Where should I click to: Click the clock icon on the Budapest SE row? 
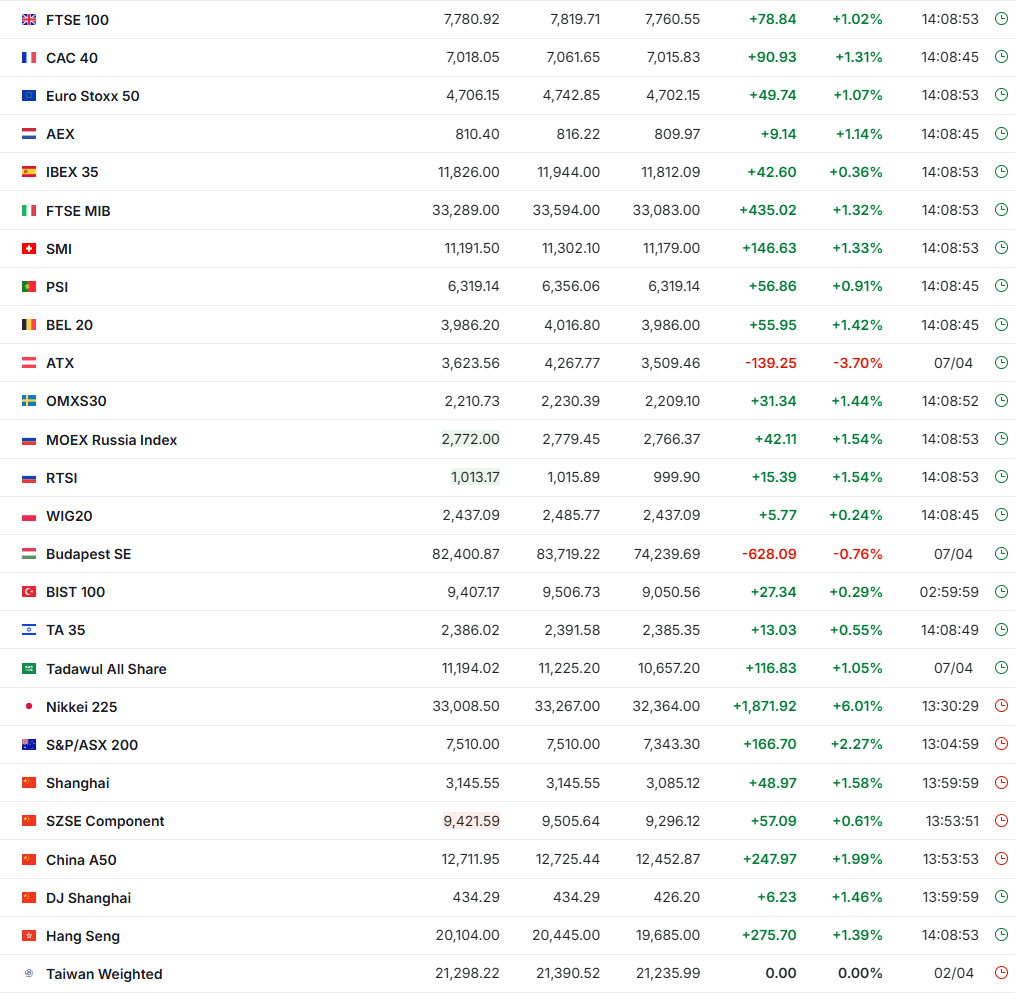1001,553
